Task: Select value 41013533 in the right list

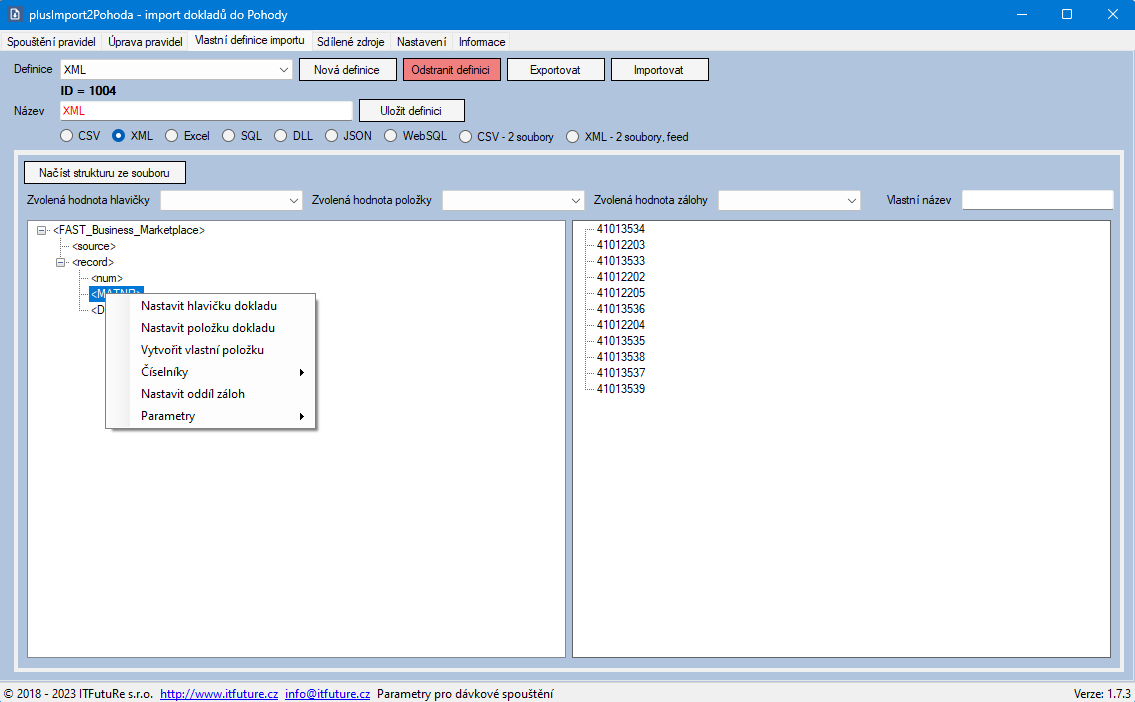Action: pos(620,261)
